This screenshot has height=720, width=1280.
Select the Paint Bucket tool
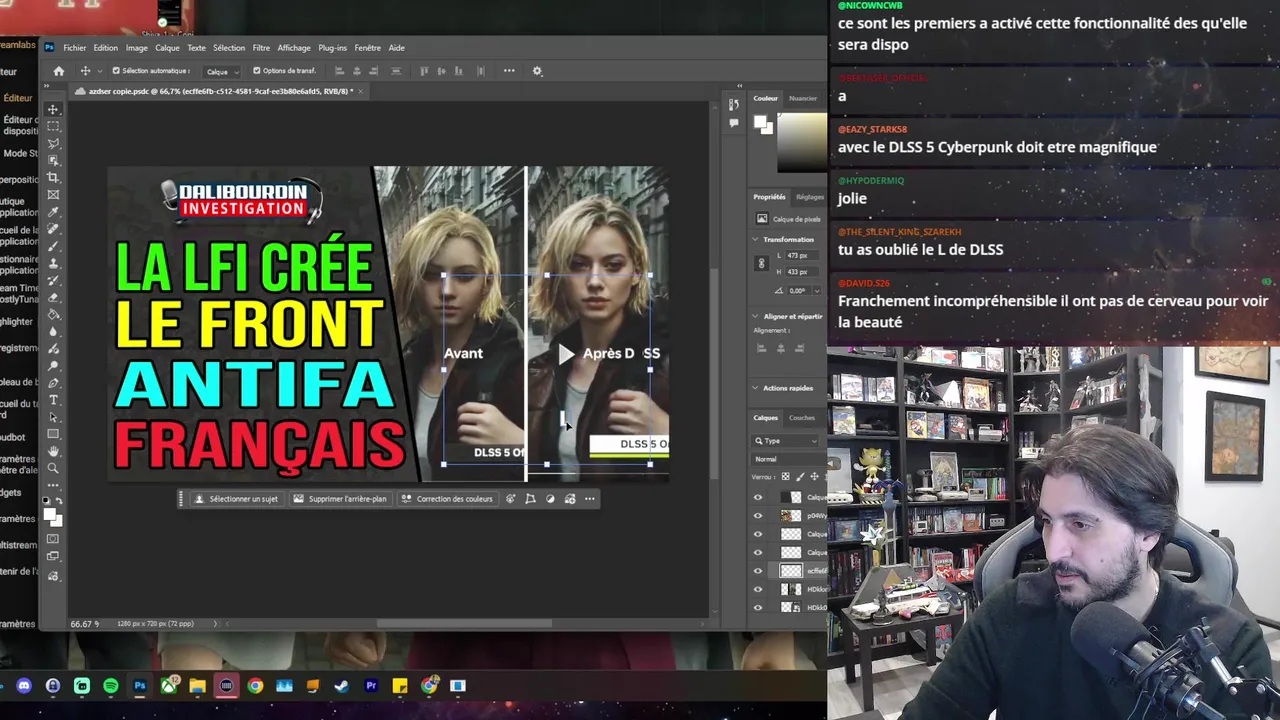pyautogui.click(x=53, y=314)
